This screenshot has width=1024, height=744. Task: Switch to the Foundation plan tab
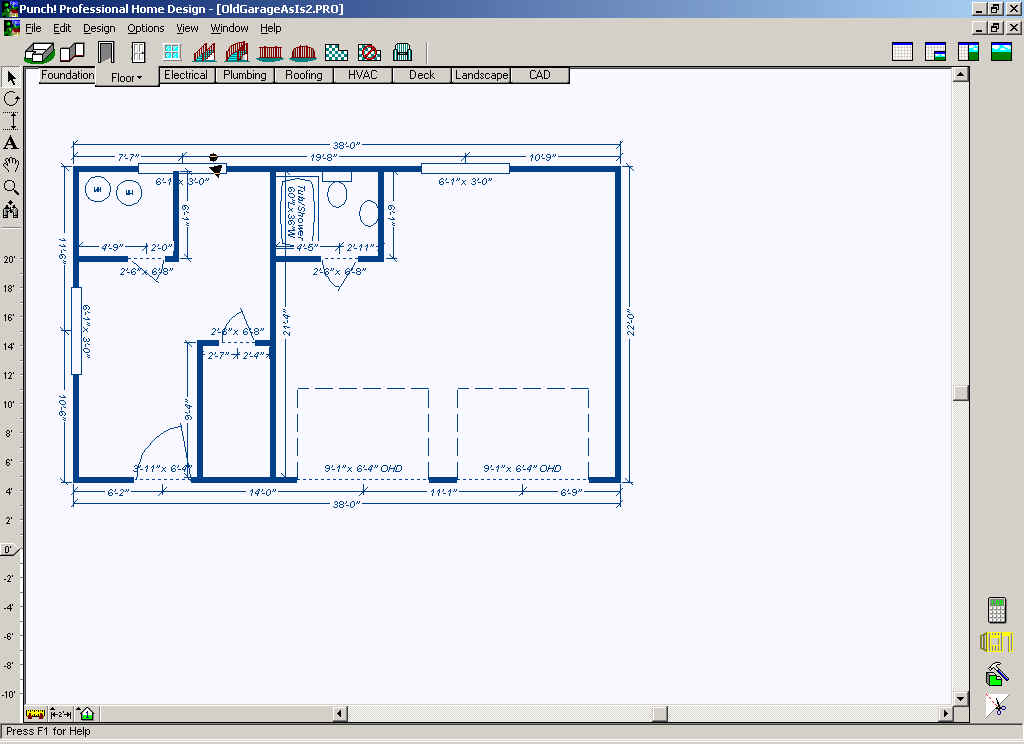(x=67, y=75)
